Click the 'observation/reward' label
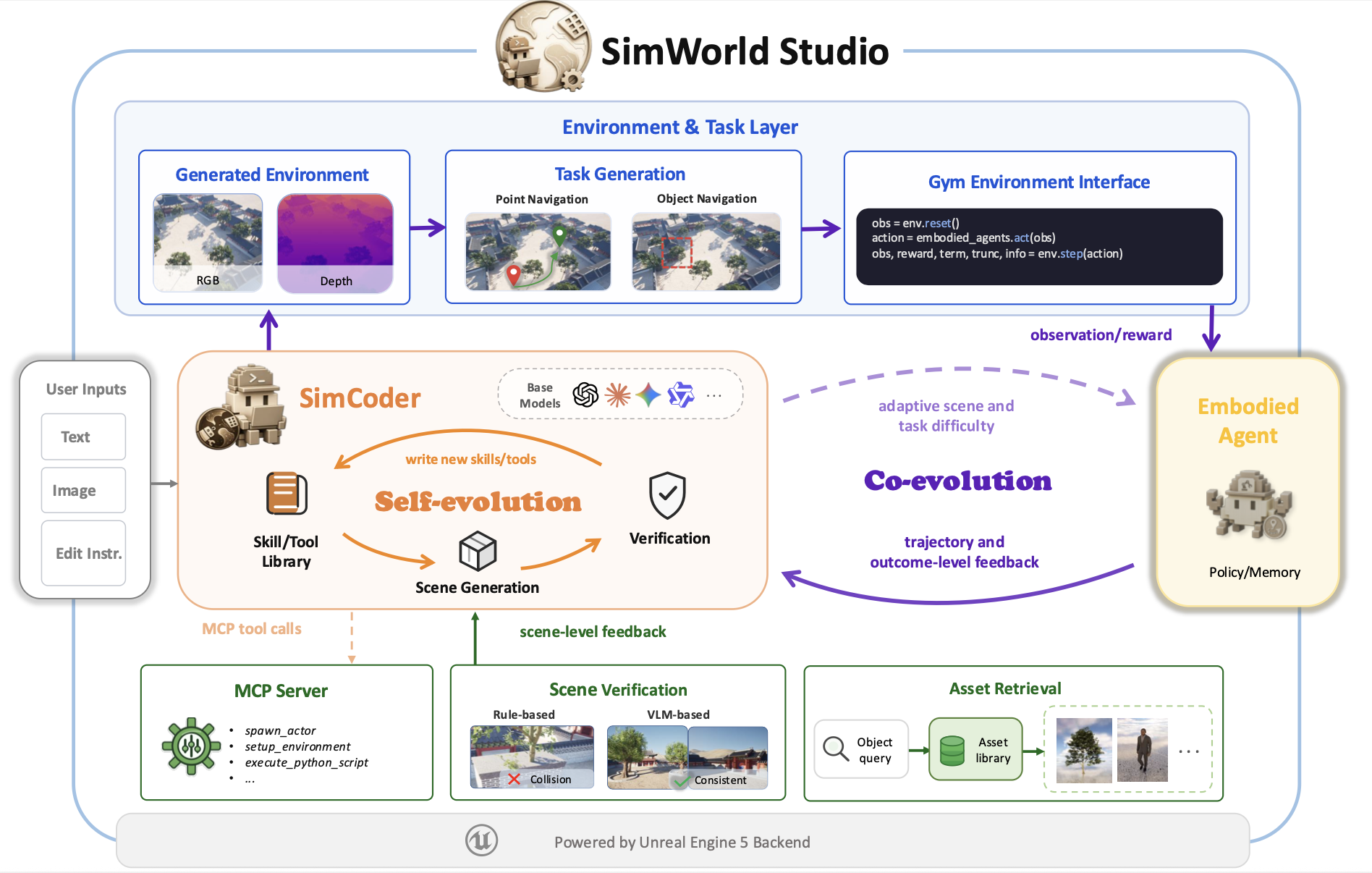 (1101, 334)
